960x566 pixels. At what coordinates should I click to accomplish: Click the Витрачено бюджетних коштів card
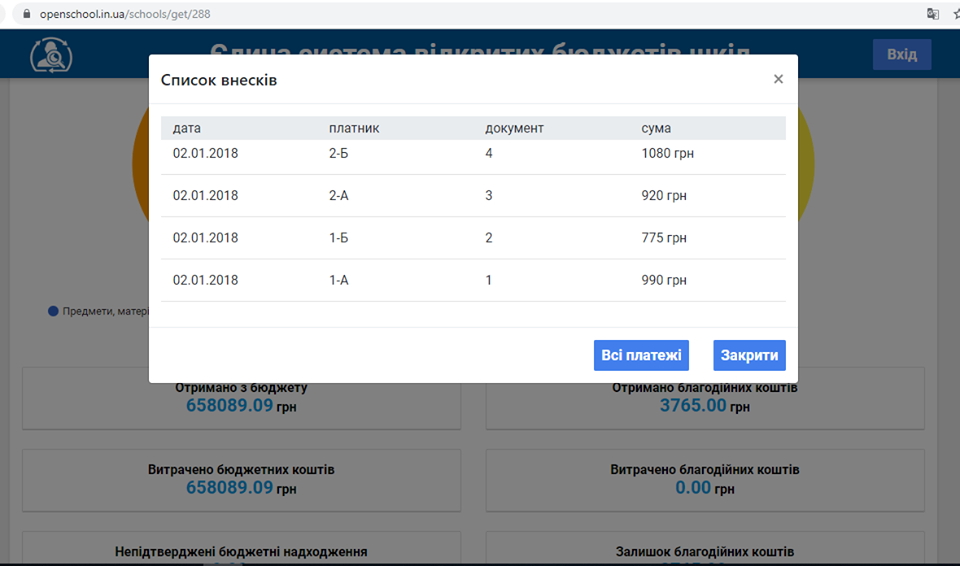(x=241, y=478)
